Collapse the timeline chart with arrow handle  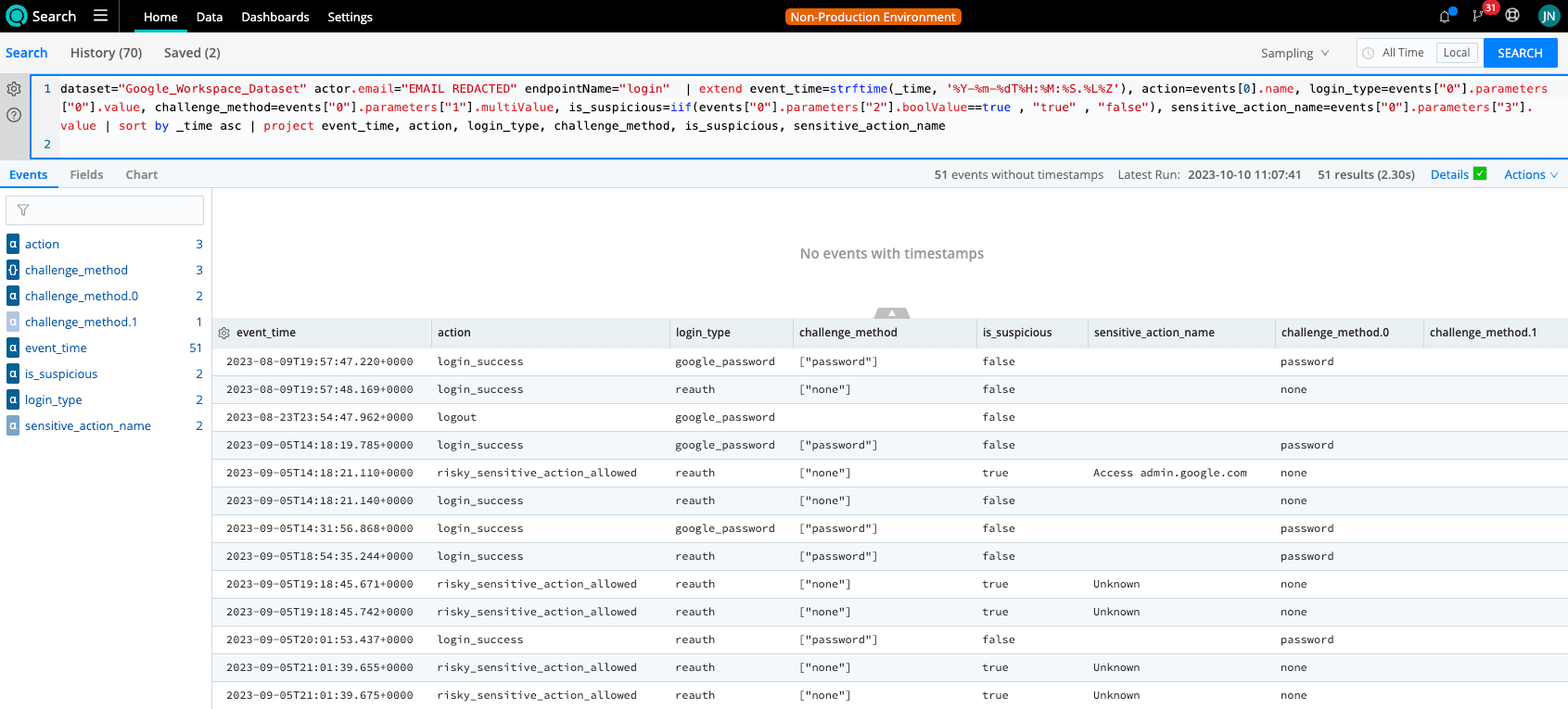pyautogui.click(x=891, y=313)
